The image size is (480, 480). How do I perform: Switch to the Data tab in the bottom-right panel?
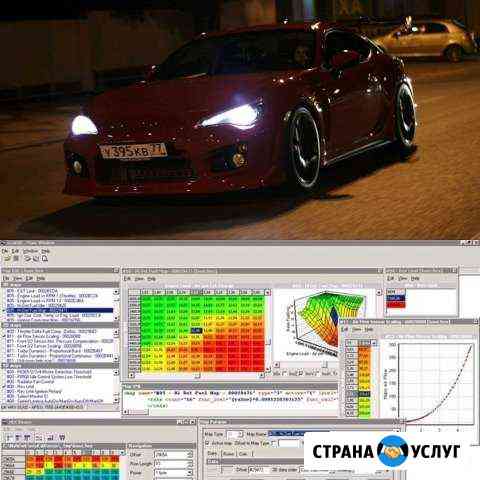(x=212, y=454)
